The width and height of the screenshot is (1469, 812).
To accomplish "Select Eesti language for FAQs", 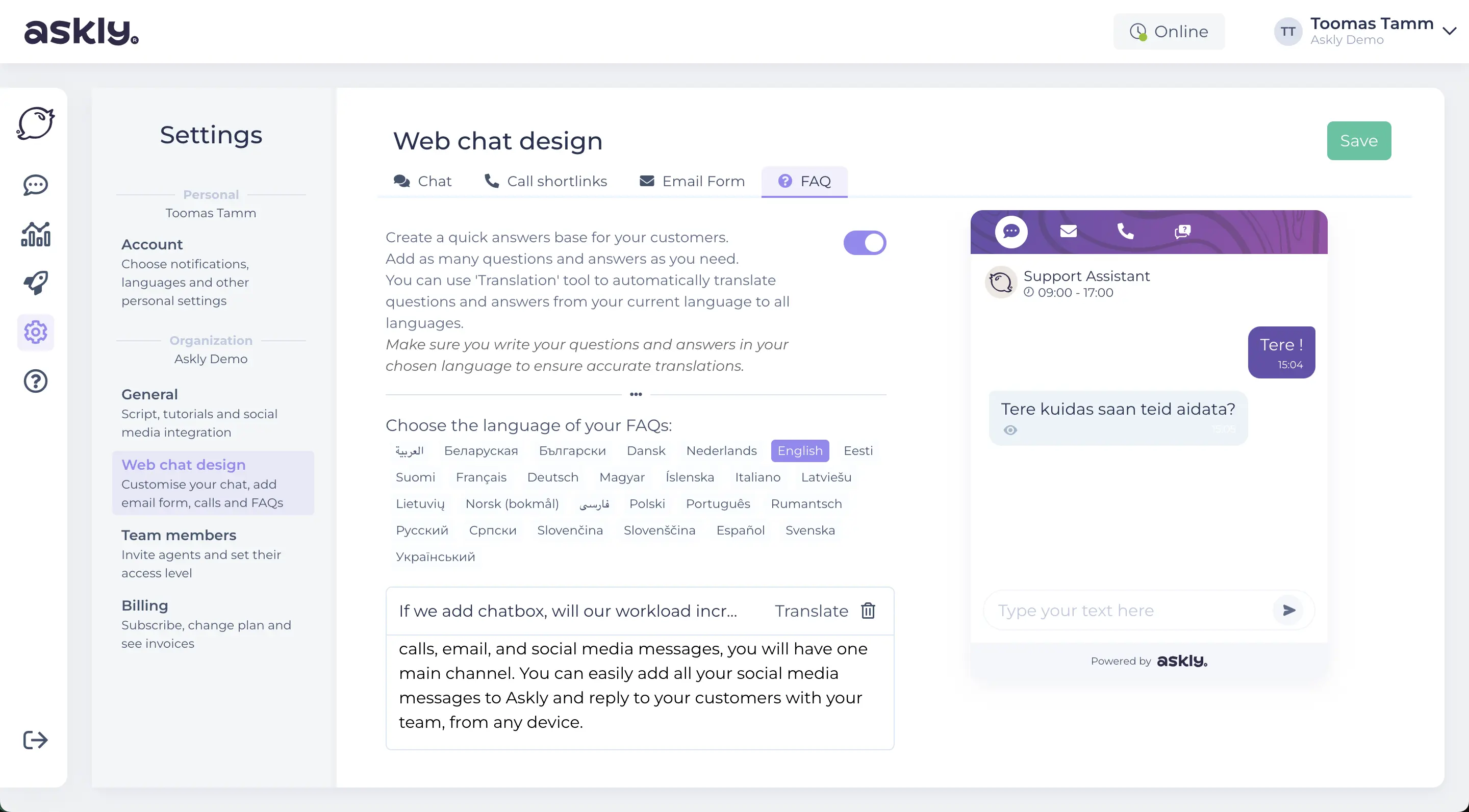I will click(x=858, y=450).
